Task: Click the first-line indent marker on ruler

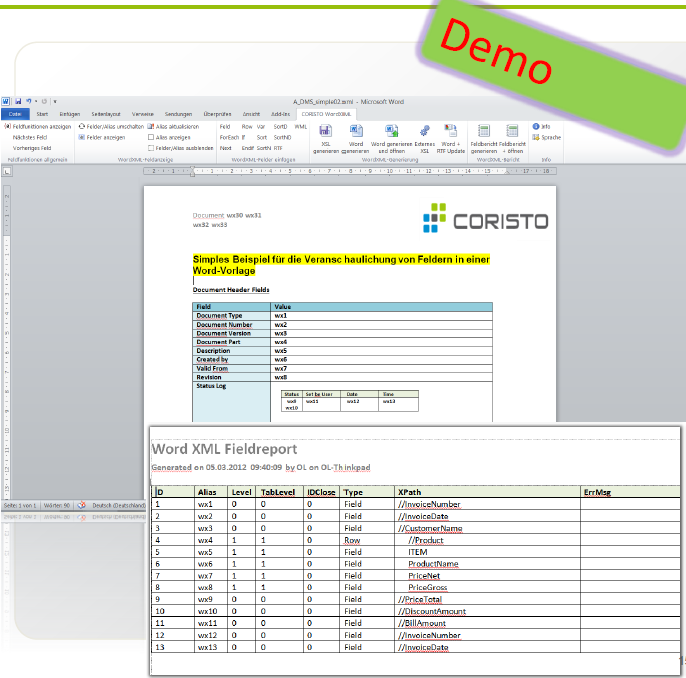Action: click(192, 168)
